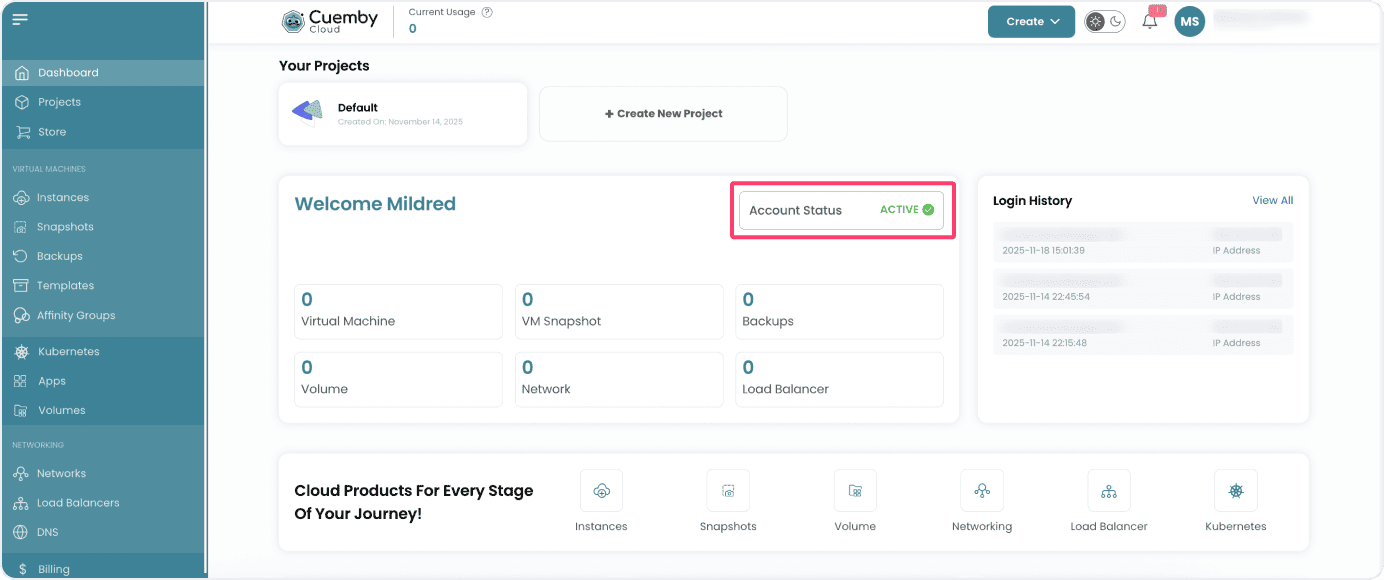Screen dimensions: 1384x580
Task: Click the Load Balancer product icon
Action: (1109, 491)
